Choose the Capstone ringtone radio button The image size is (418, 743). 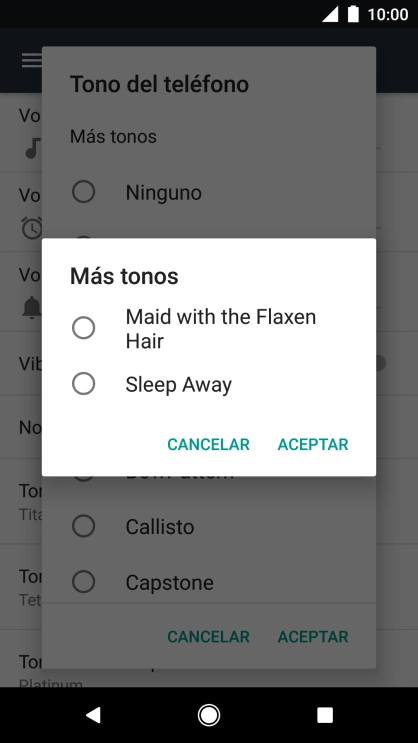[x=83, y=581]
